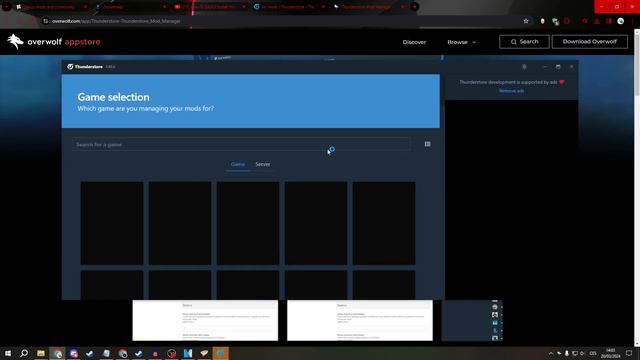
Task: Bookmark this page with star icon
Action: tap(526, 21)
